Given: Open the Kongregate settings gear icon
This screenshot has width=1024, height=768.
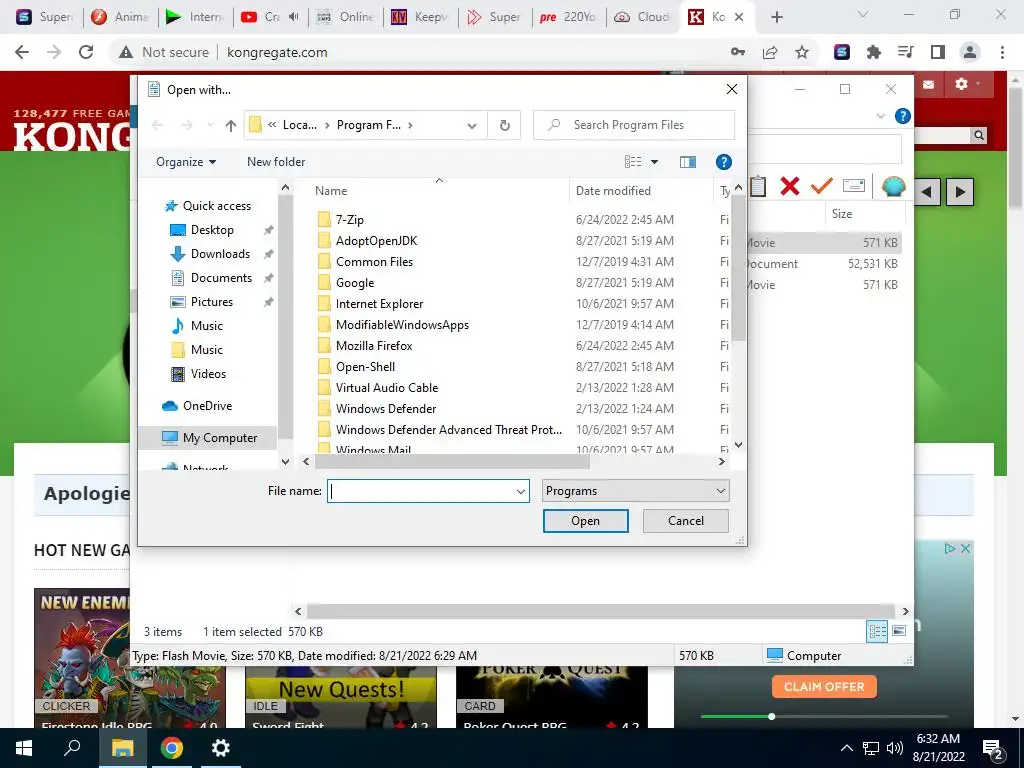Looking at the screenshot, I should 961,84.
